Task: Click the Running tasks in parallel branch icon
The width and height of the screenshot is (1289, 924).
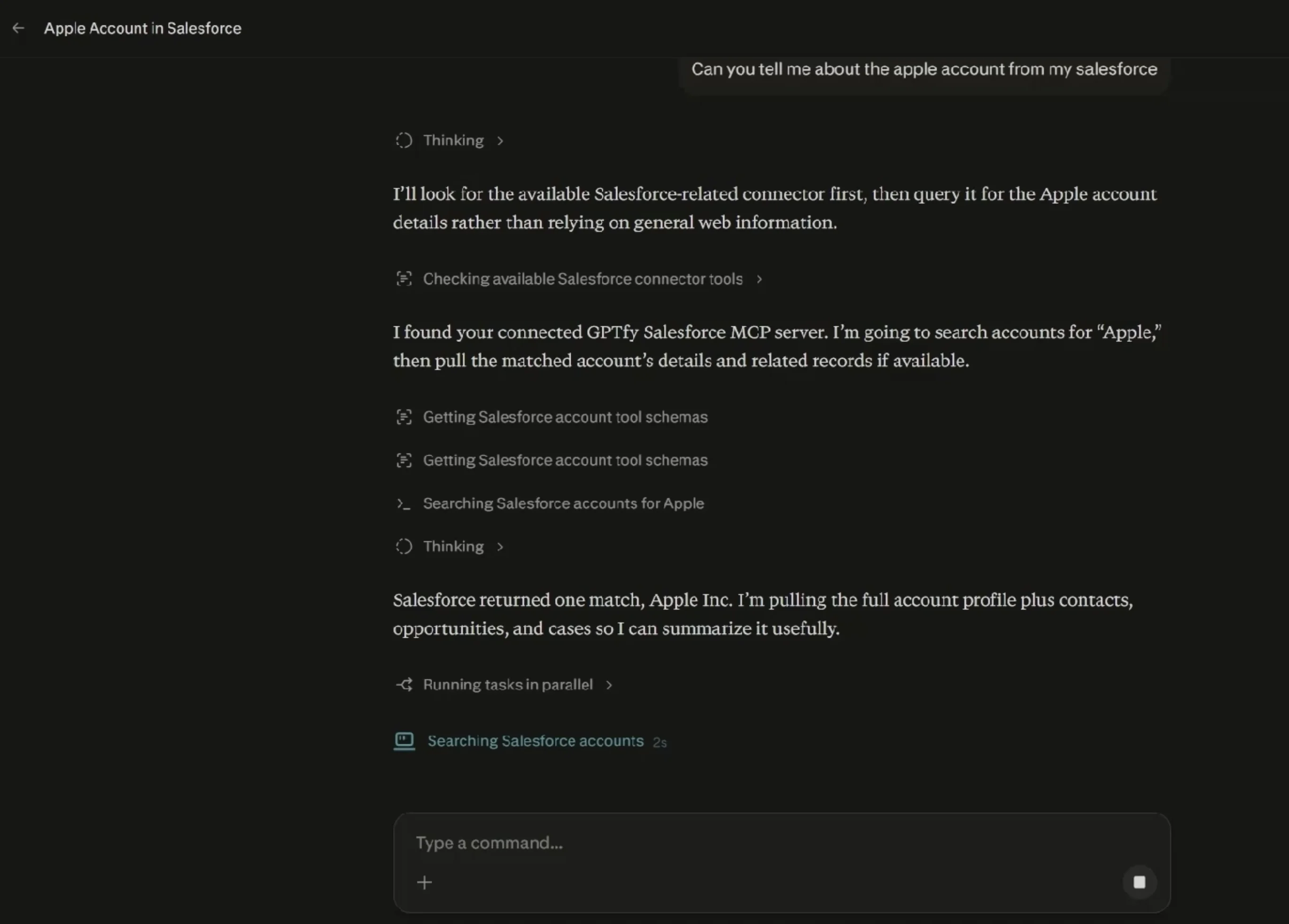Action: click(404, 685)
